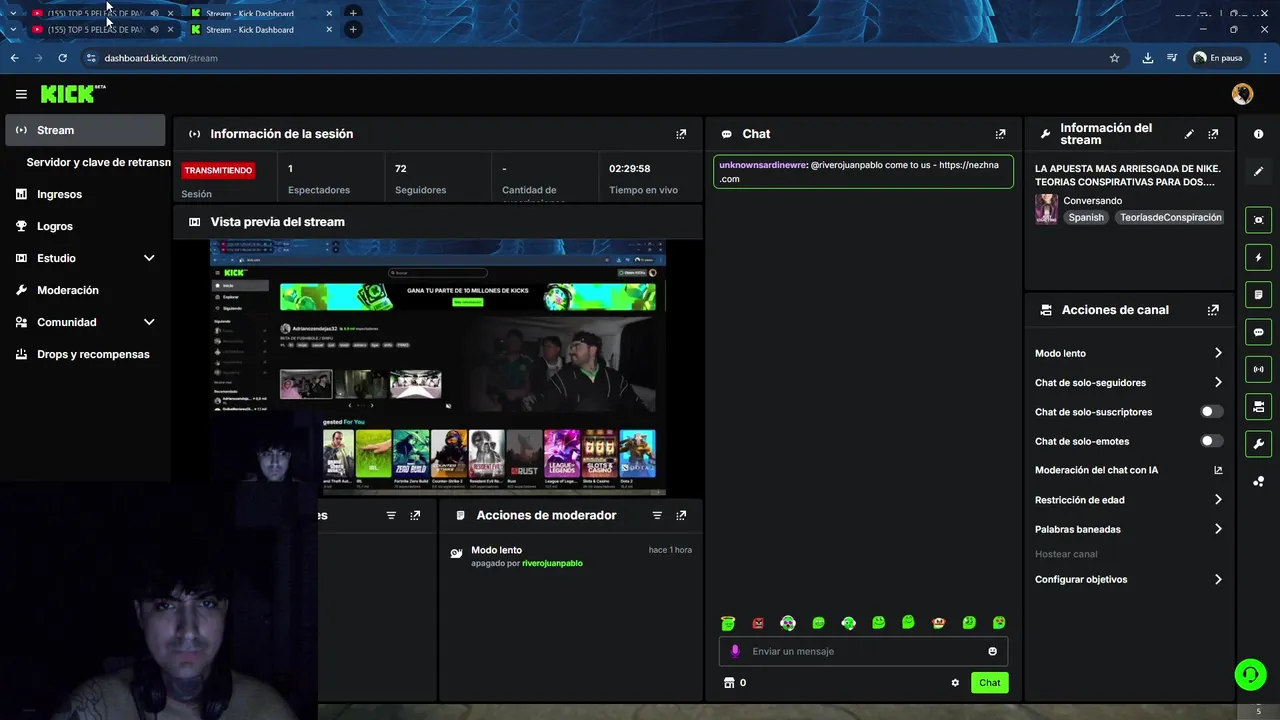Image resolution: width=1280 pixels, height=720 pixels.
Task: Send message with green Chat button
Action: click(x=989, y=683)
